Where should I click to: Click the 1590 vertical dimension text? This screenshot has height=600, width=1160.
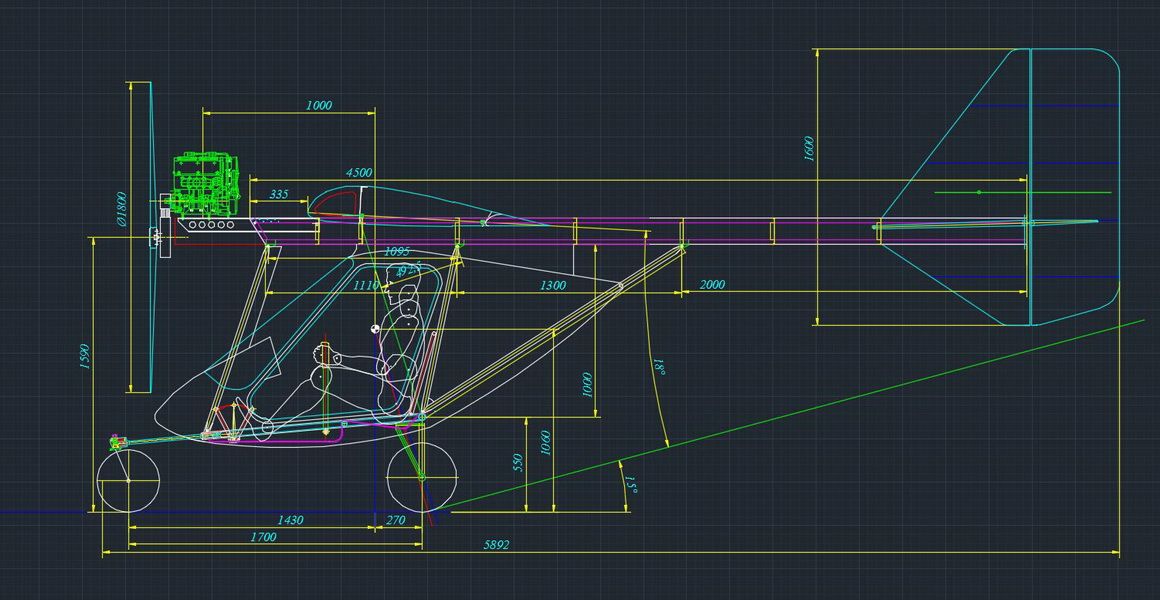[85, 355]
